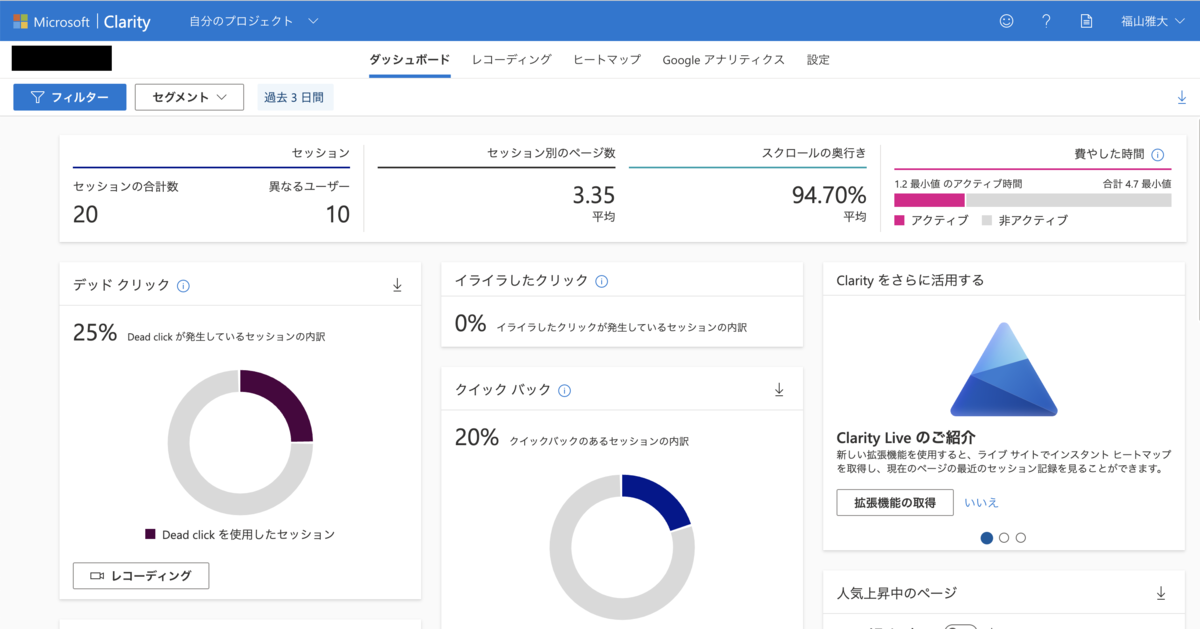Viewport: 1200px width, 629px height.
Task: Click the Clarity をさらに活用する heading
Action: coord(910,281)
